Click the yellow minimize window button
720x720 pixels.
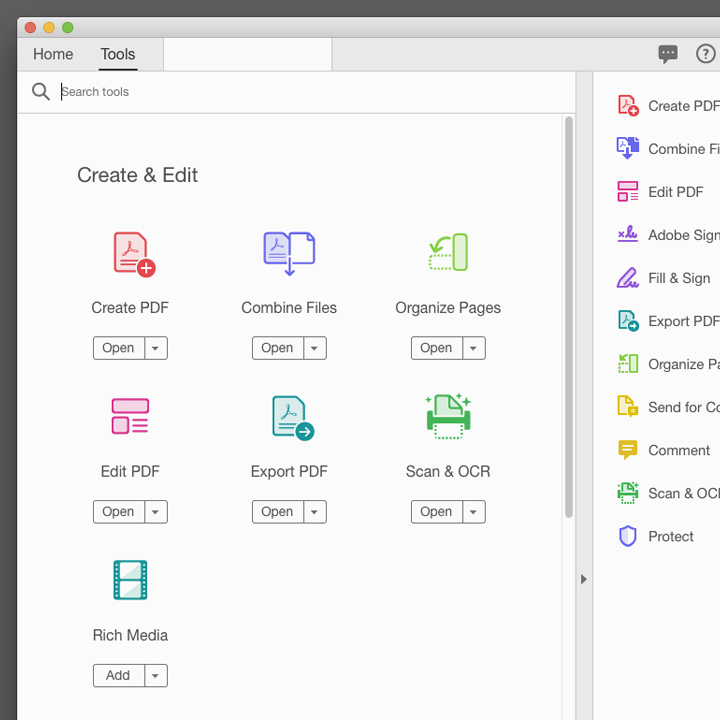tap(49, 28)
